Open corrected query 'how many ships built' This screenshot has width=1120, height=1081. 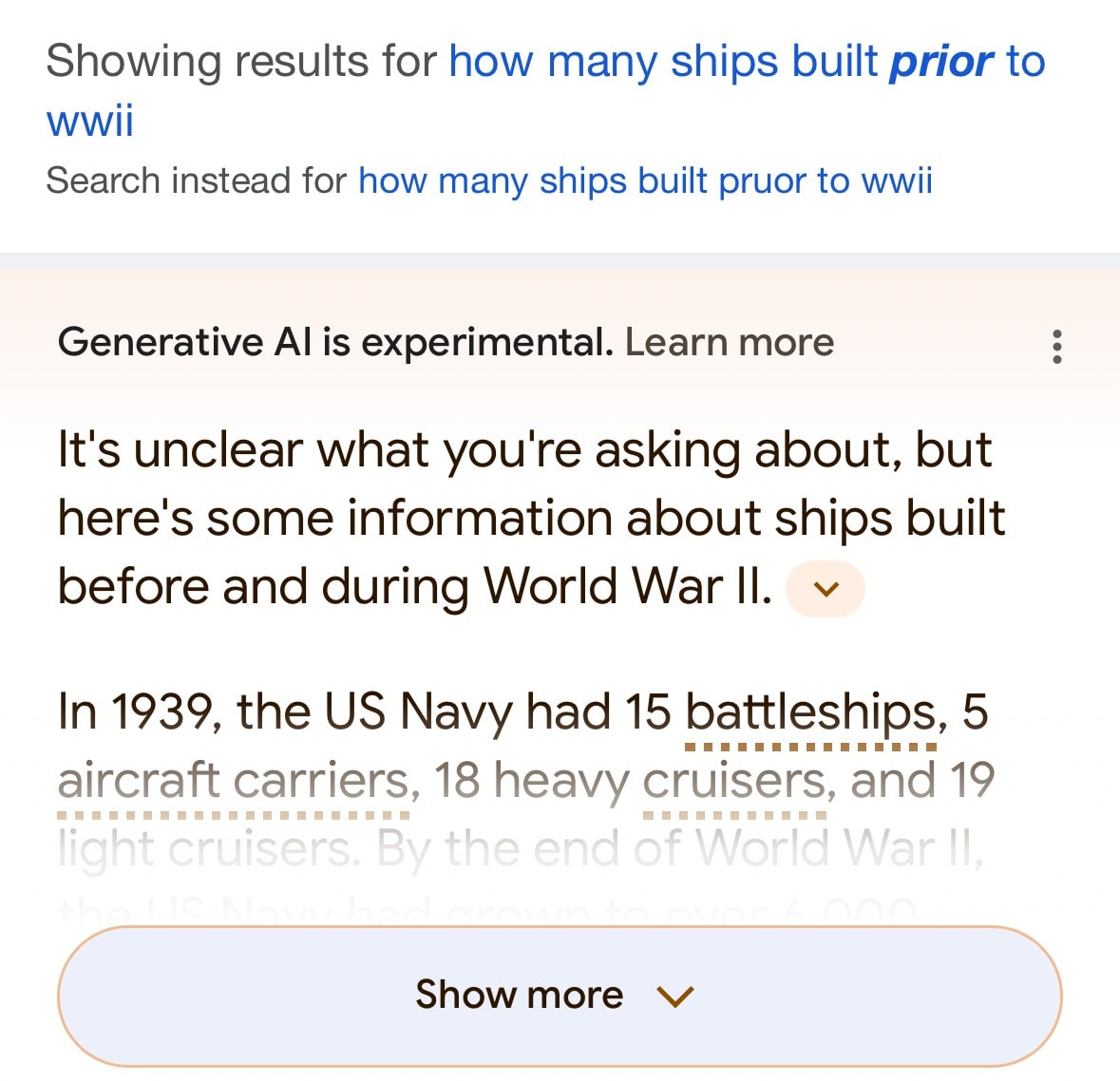[663, 62]
